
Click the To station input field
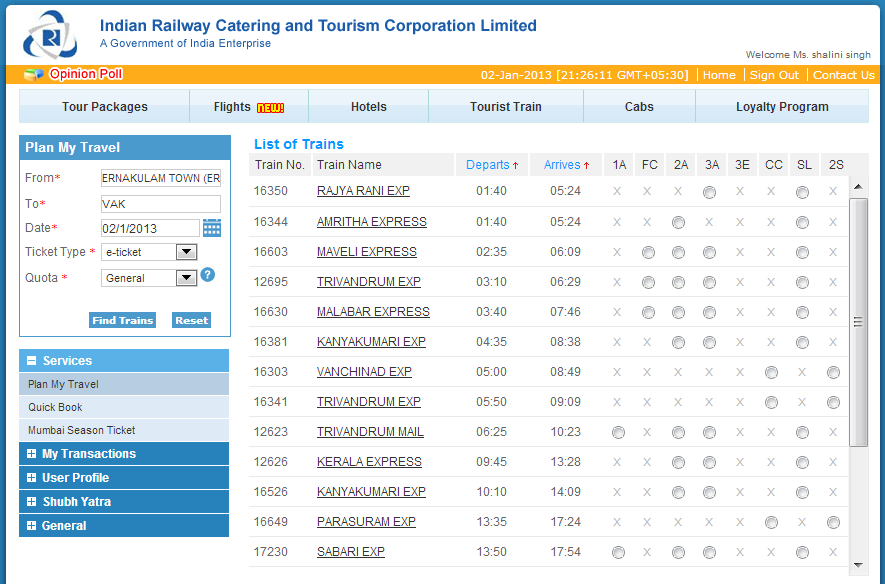point(160,204)
